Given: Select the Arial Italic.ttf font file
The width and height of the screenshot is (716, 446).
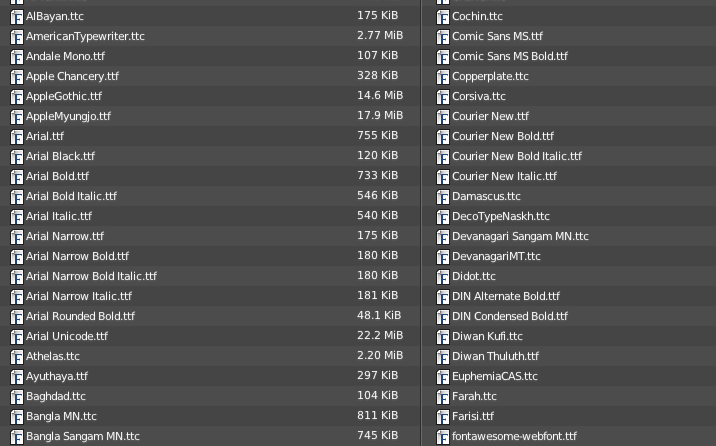Looking at the screenshot, I should coord(59,216).
